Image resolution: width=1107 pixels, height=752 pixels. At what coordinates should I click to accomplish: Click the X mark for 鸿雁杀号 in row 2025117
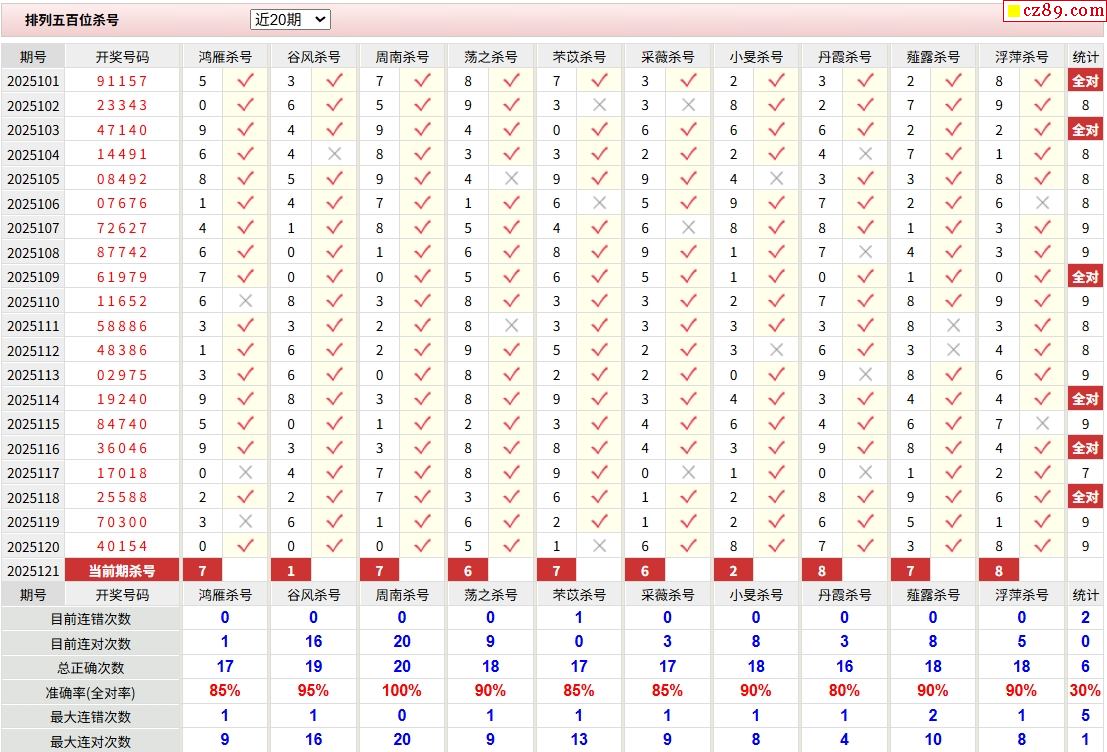(246, 472)
